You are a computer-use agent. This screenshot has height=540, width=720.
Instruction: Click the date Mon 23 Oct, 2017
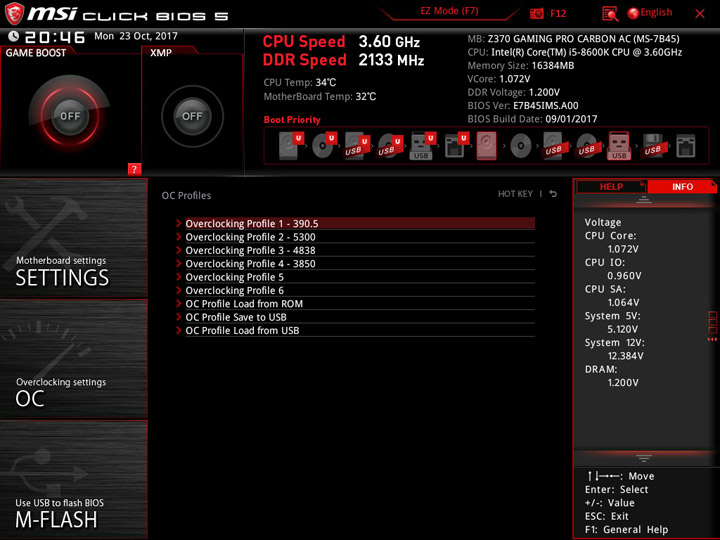click(136, 36)
